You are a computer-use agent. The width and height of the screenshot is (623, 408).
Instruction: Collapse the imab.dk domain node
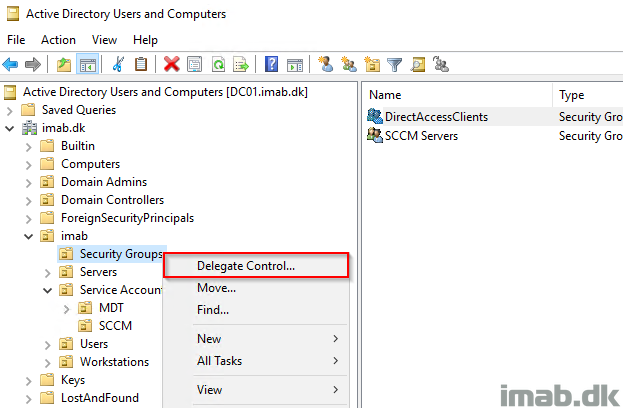pos(10,128)
